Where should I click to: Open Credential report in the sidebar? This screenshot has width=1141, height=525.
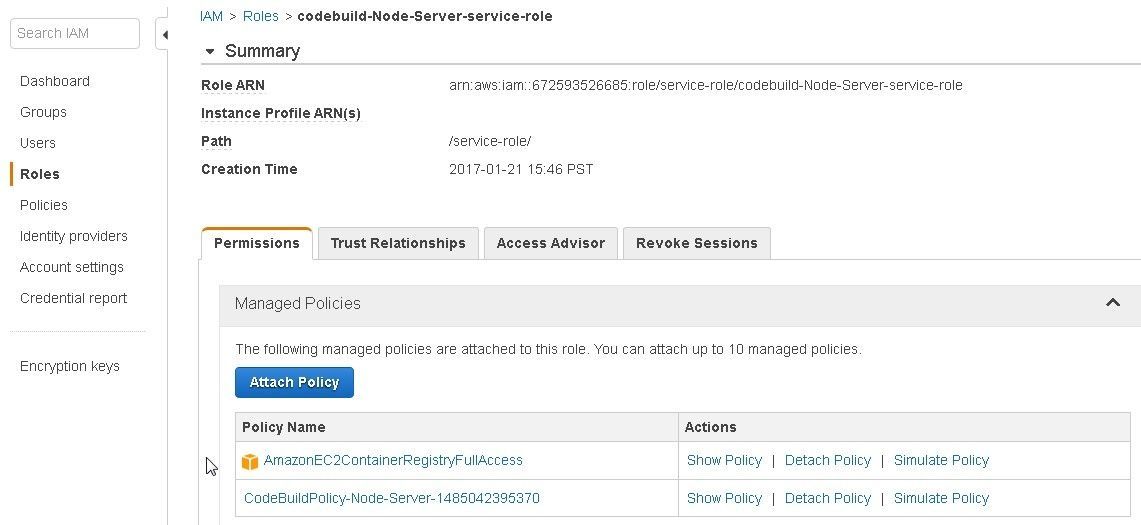pos(73,298)
